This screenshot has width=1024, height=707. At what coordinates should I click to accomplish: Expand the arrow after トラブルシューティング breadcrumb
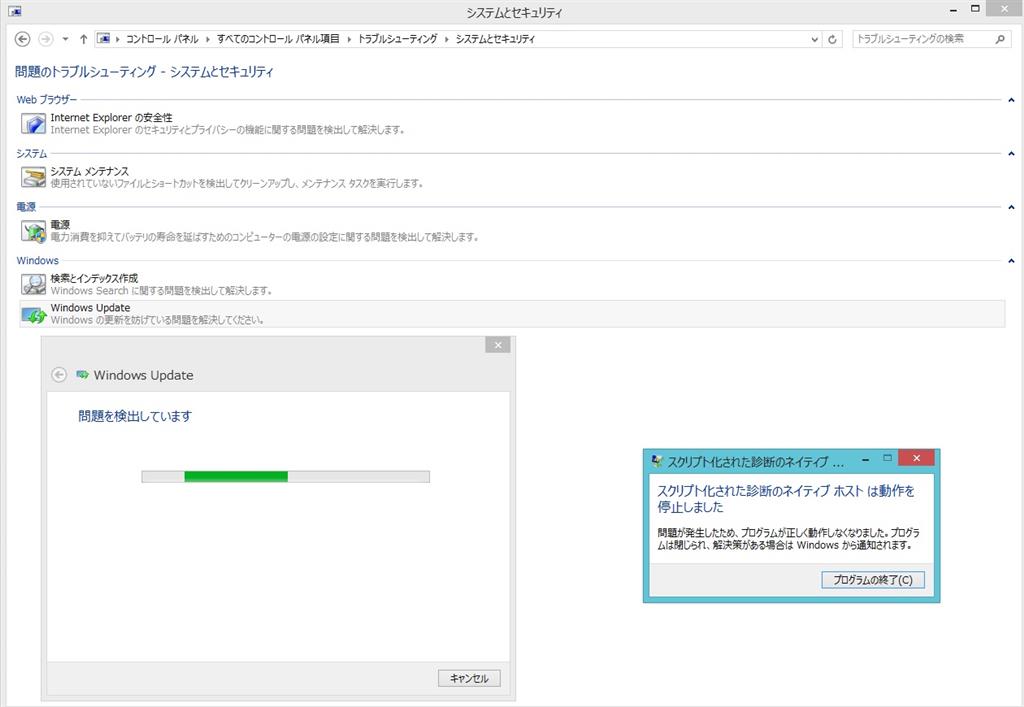[447, 39]
